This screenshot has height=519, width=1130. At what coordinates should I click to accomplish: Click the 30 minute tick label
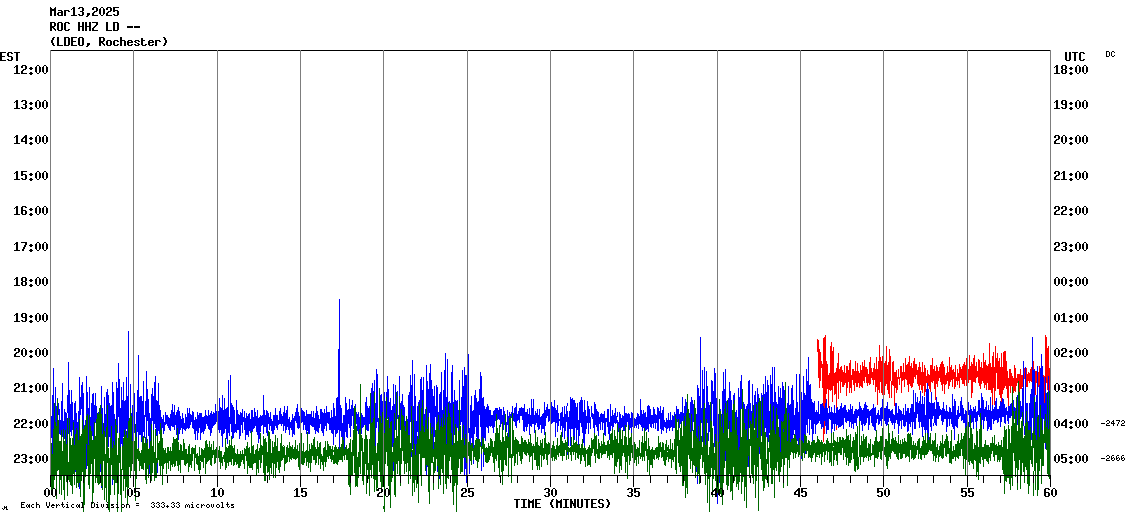click(x=550, y=493)
